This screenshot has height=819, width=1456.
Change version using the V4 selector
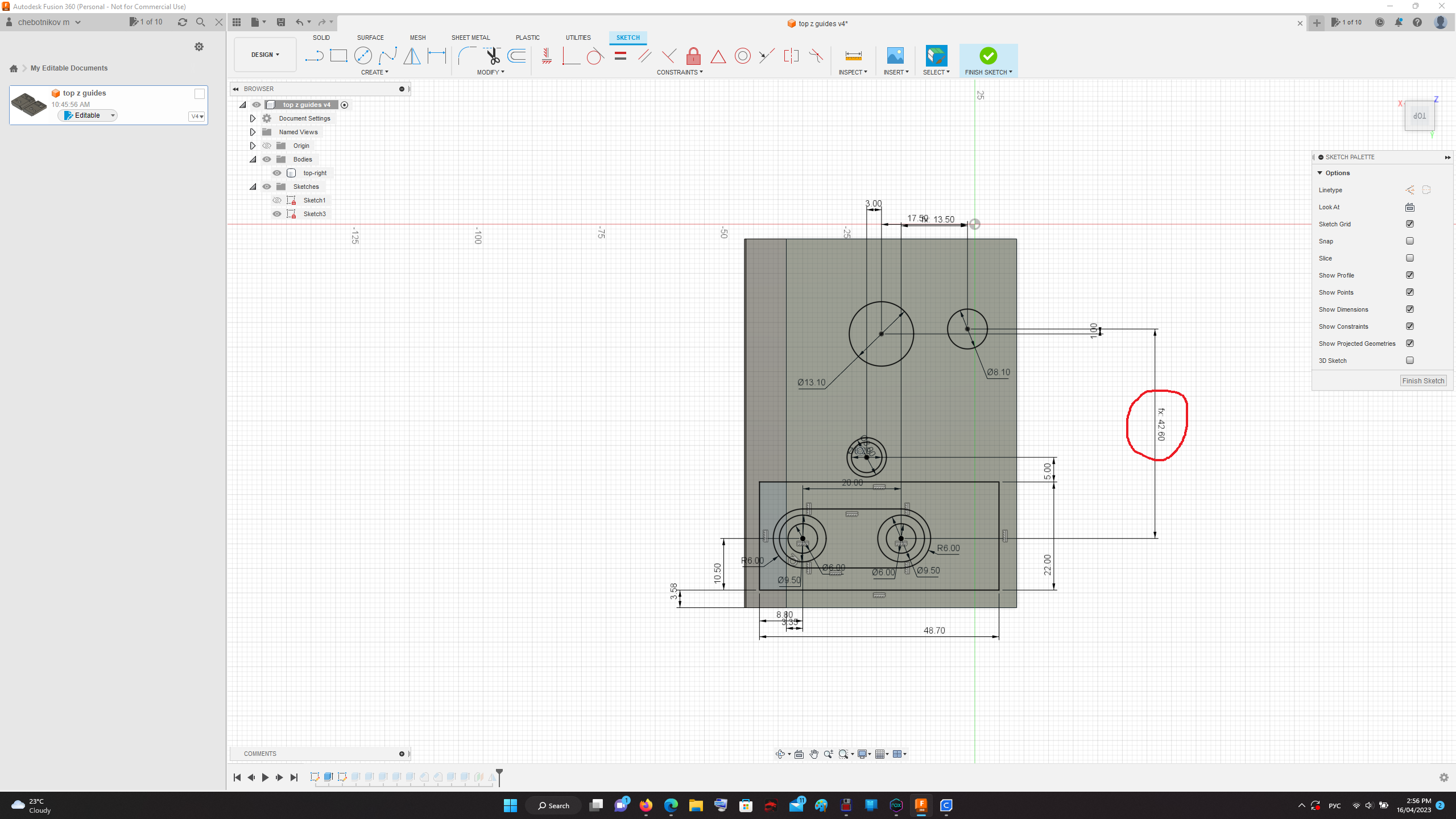click(x=197, y=116)
